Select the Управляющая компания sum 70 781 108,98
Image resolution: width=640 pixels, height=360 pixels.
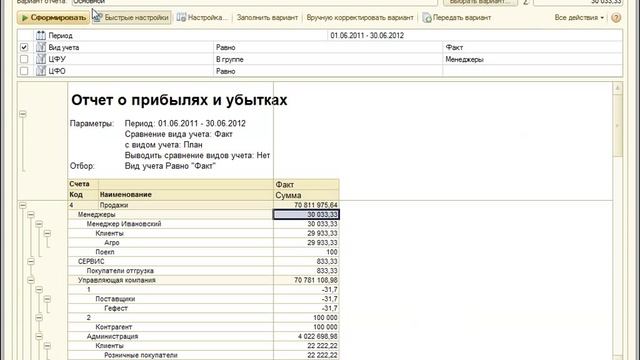point(306,280)
